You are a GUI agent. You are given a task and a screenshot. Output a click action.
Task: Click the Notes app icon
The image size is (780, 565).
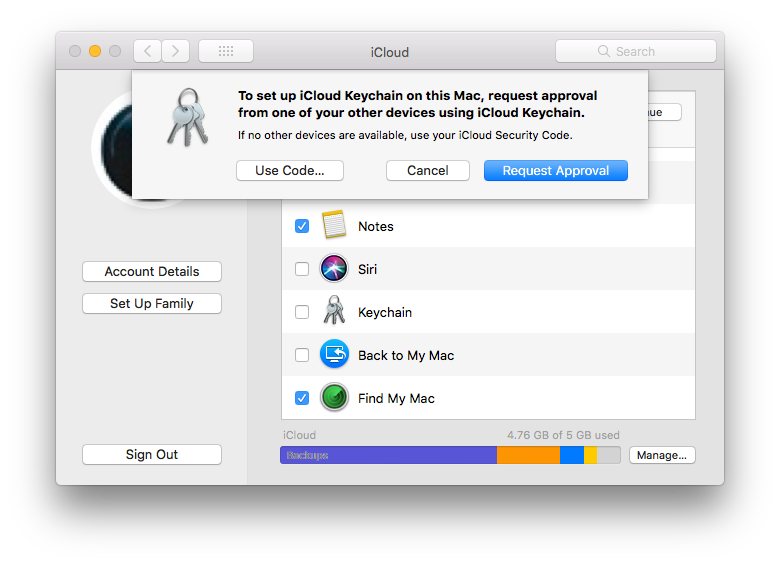pyautogui.click(x=334, y=225)
